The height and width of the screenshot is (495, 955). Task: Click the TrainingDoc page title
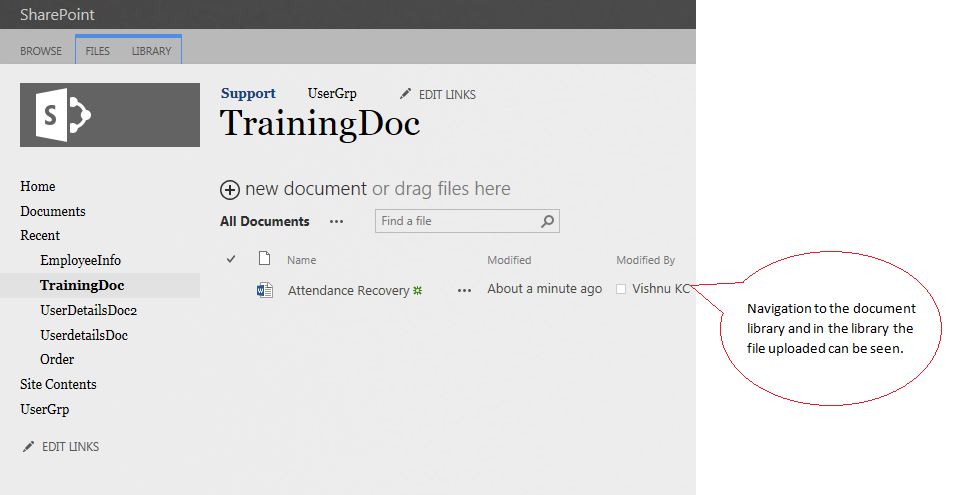point(320,124)
